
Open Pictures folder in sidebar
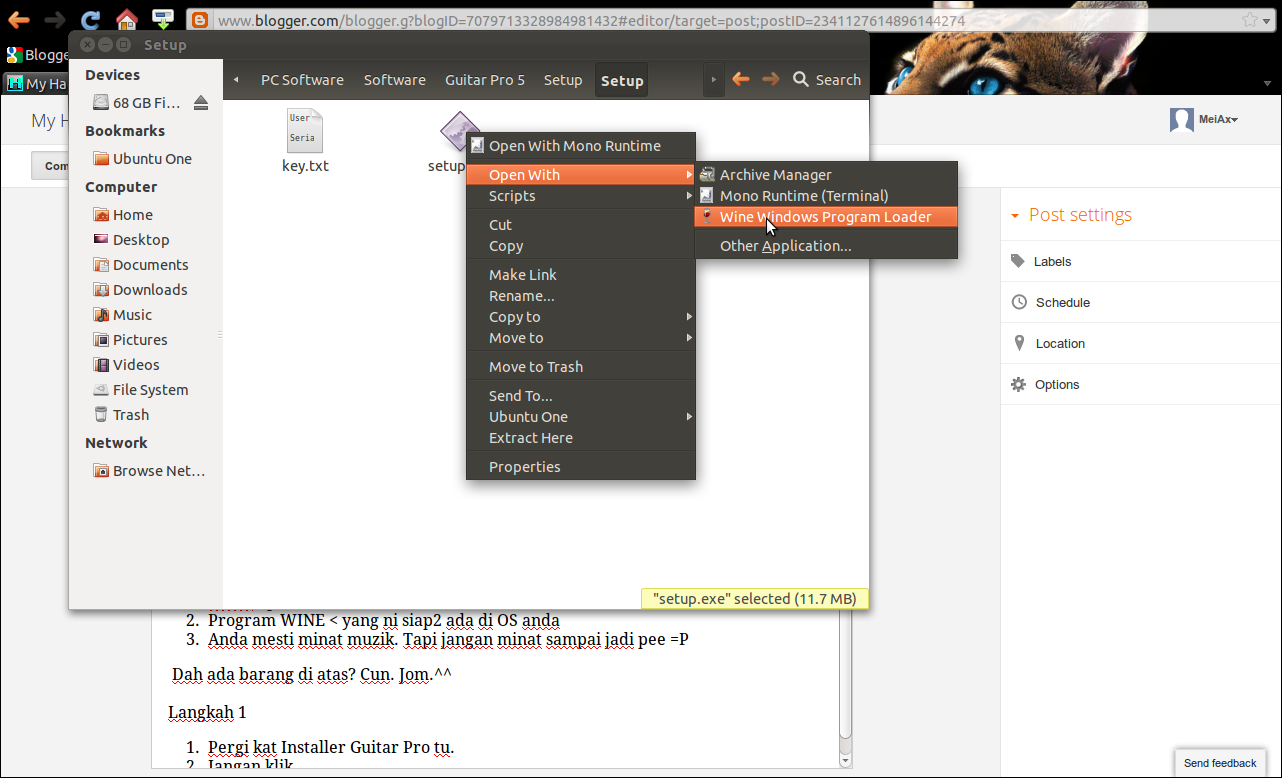coord(130,340)
